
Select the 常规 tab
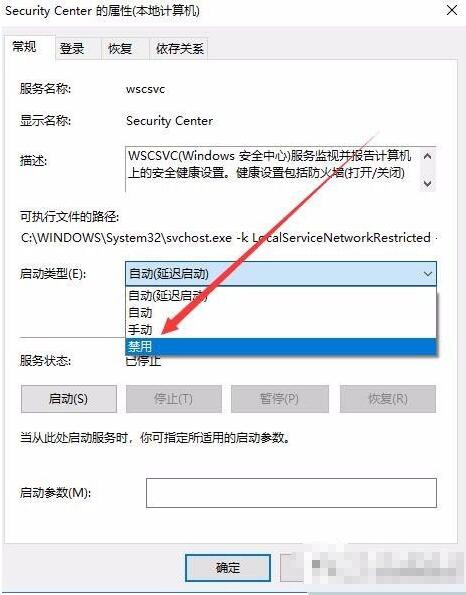click(24, 47)
